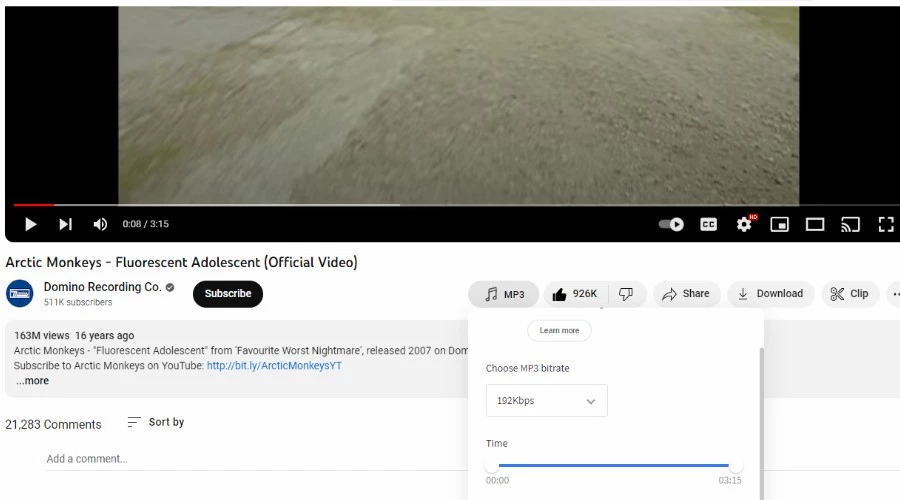Download the video
This screenshot has height=500, width=900.
[x=771, y=294]
